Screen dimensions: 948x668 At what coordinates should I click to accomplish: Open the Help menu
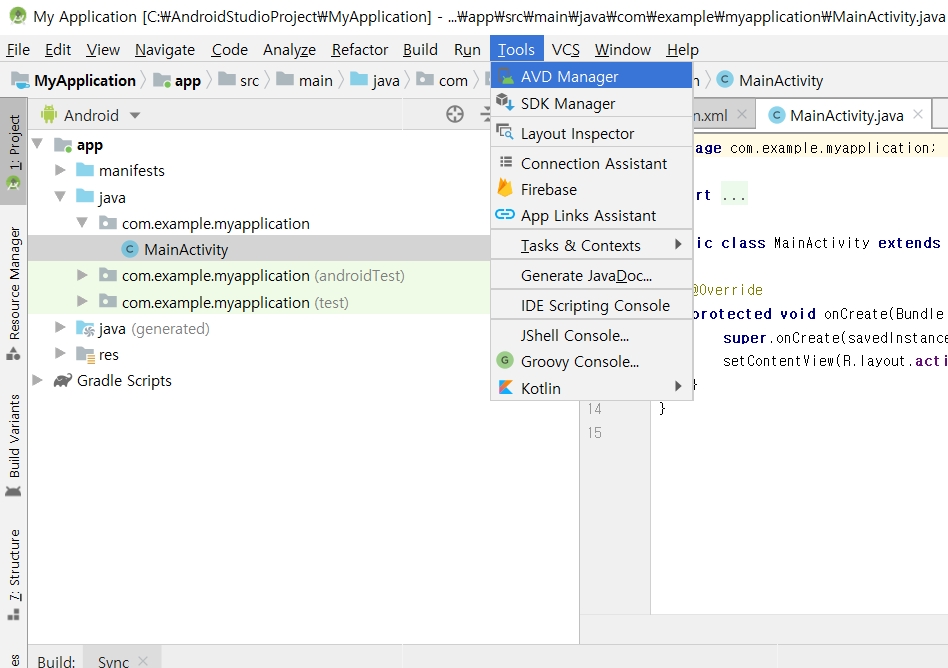[683, 50]
